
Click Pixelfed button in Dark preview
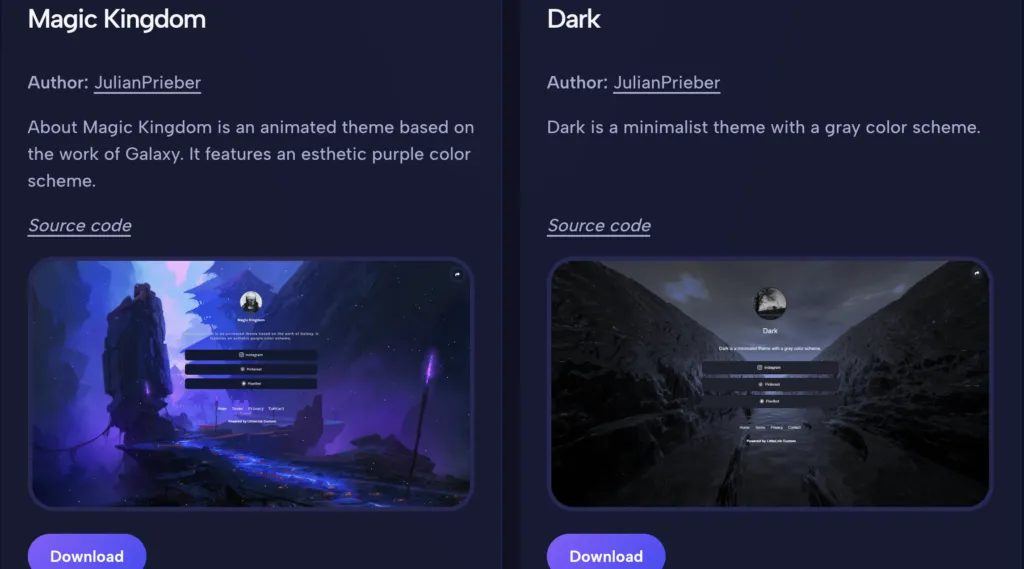[x=770, y=401]
